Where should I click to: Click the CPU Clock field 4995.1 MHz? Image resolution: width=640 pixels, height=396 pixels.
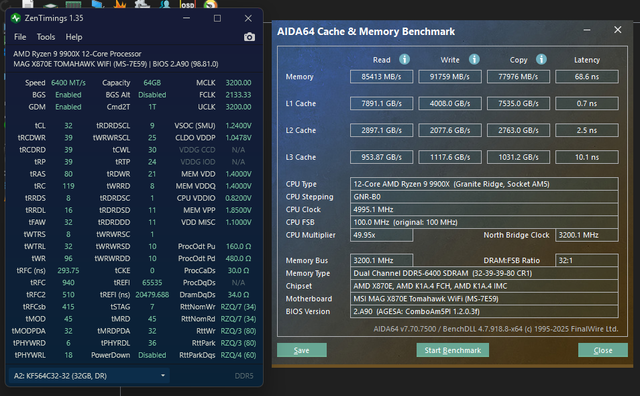pyautogui.click(x=484, y=209)
